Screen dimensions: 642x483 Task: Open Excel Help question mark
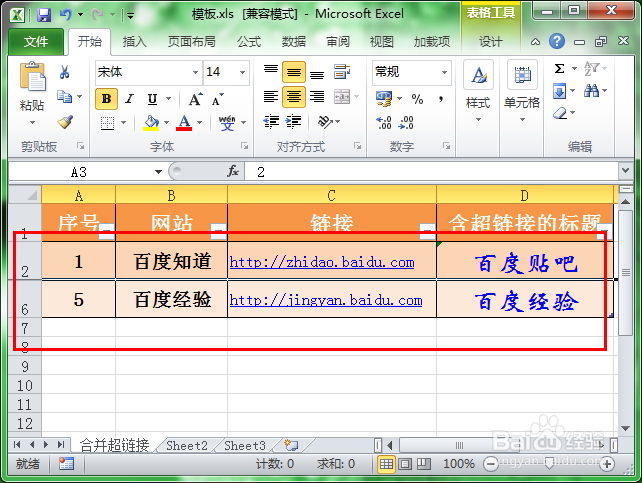557,41
